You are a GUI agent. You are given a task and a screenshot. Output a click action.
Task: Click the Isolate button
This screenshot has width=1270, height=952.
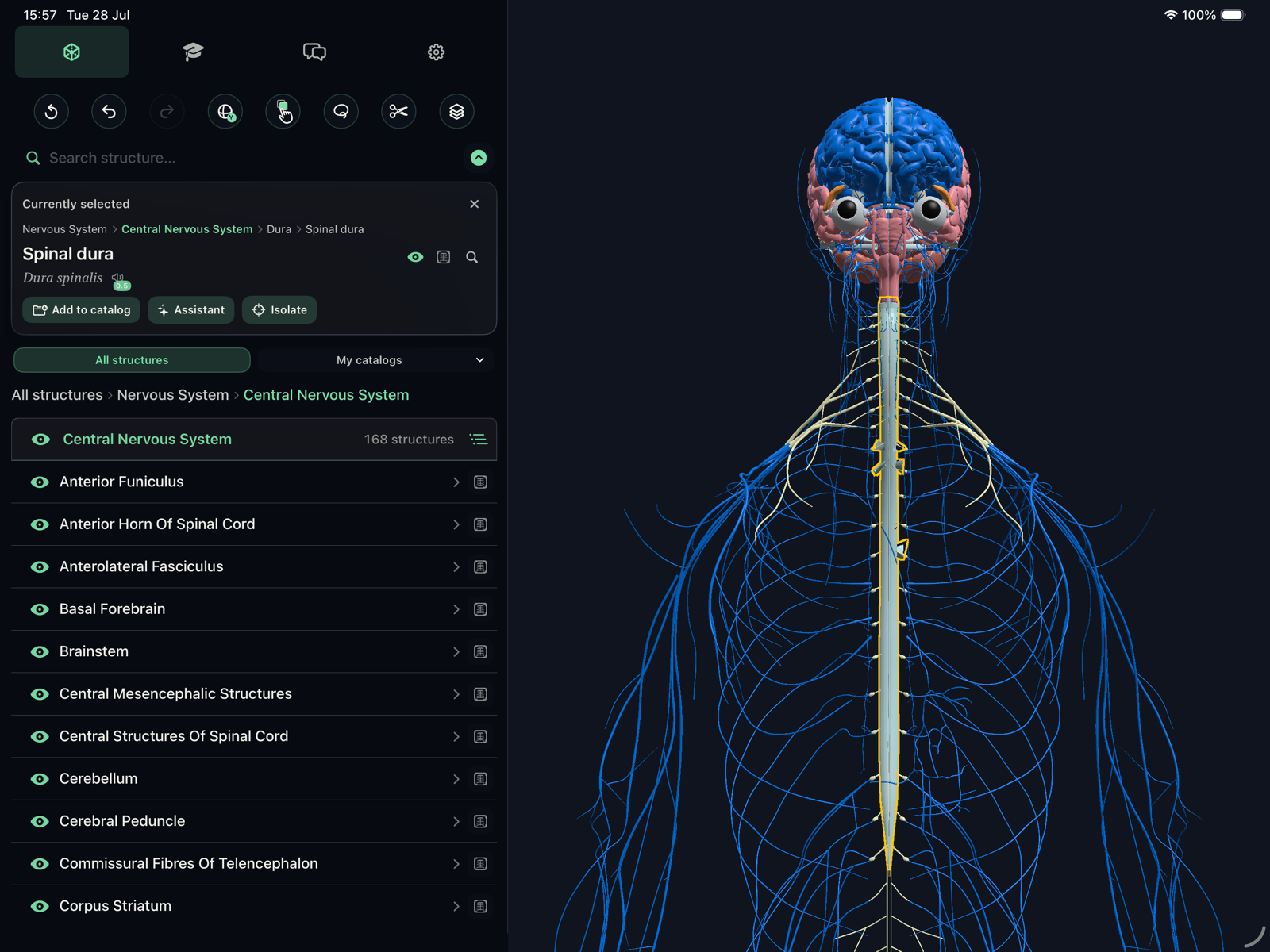click(279, 310)
